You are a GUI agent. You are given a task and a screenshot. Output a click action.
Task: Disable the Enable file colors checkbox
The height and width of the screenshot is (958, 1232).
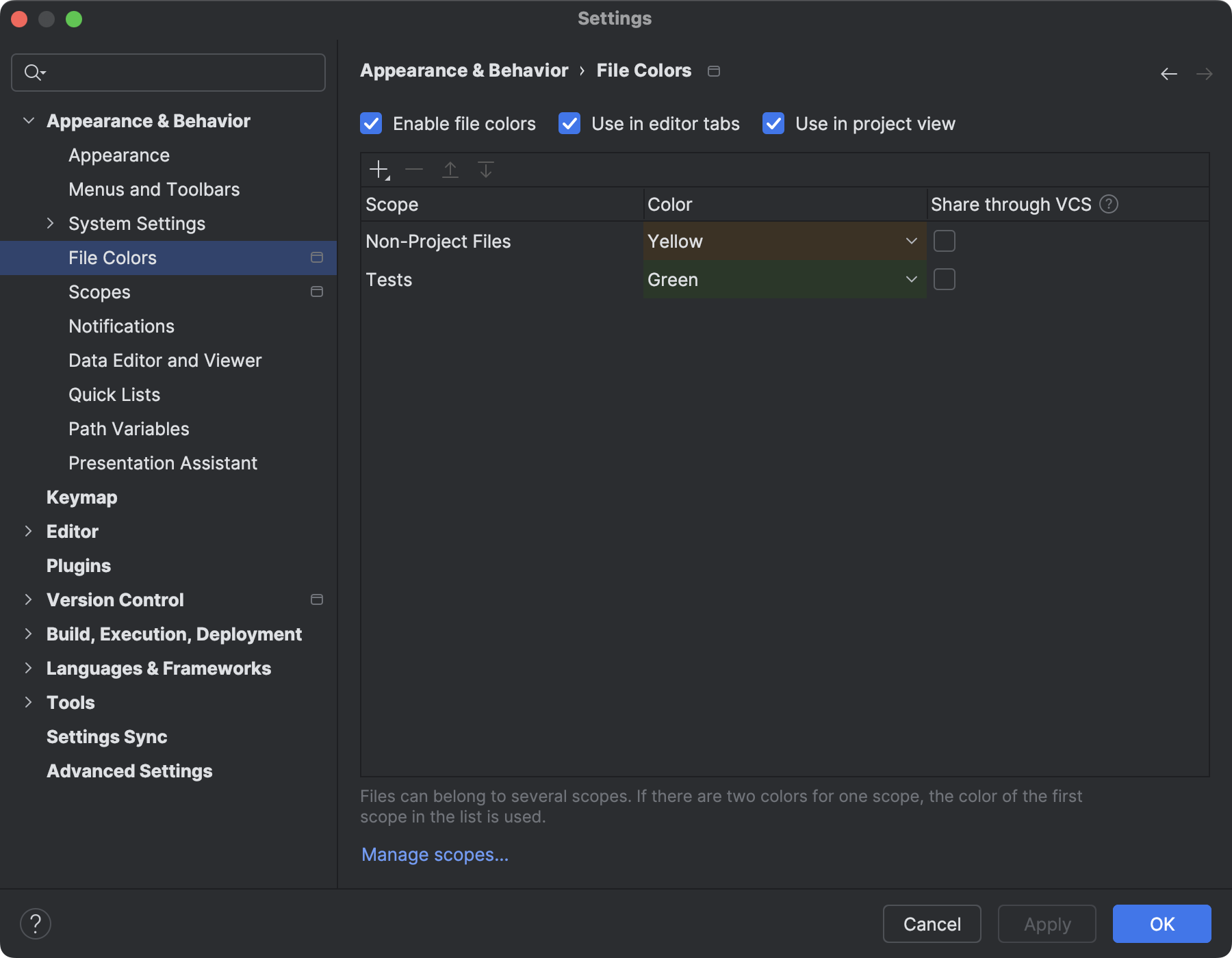click(371, 124)
